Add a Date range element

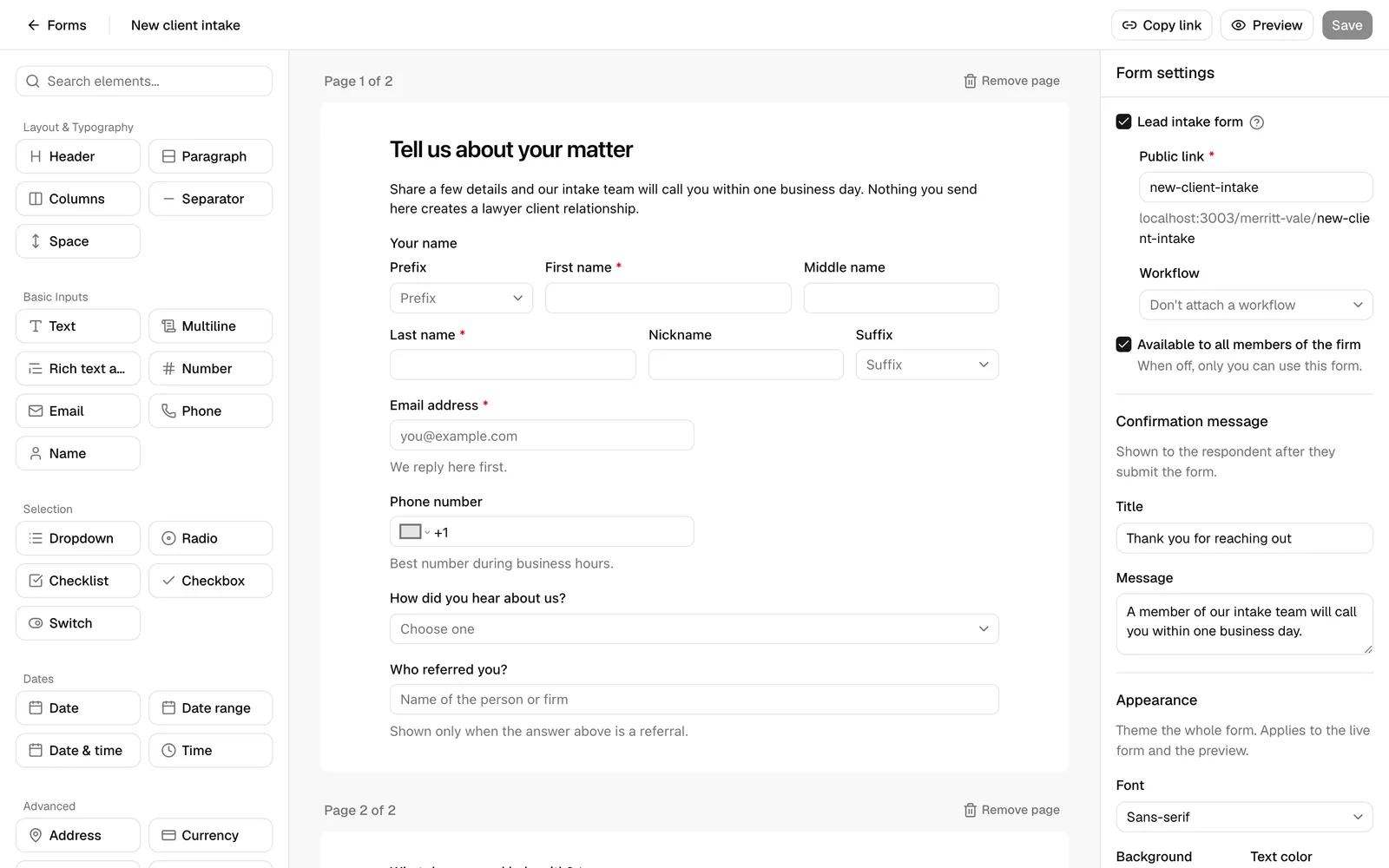click(210, 708)
